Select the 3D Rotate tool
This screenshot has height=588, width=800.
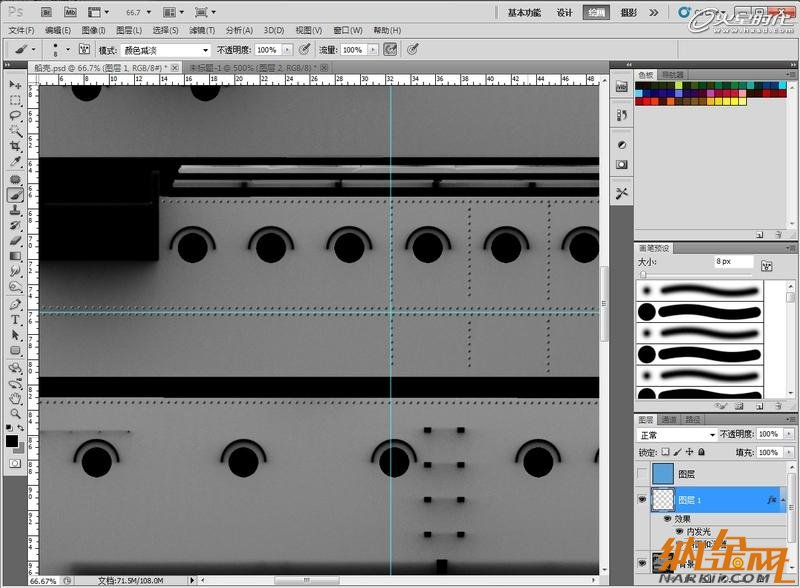click(15, 368)
